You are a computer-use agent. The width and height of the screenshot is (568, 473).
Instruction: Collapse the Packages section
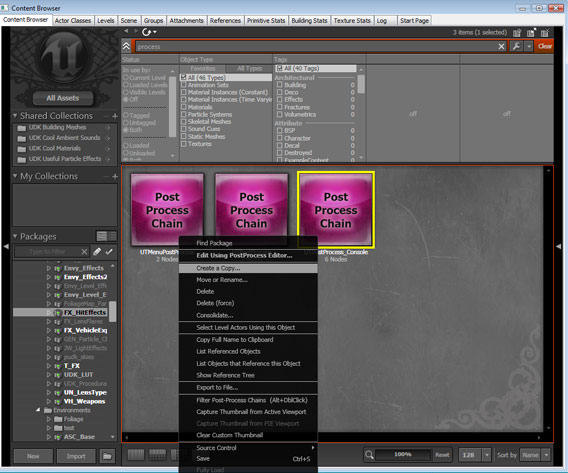[15, 236]
